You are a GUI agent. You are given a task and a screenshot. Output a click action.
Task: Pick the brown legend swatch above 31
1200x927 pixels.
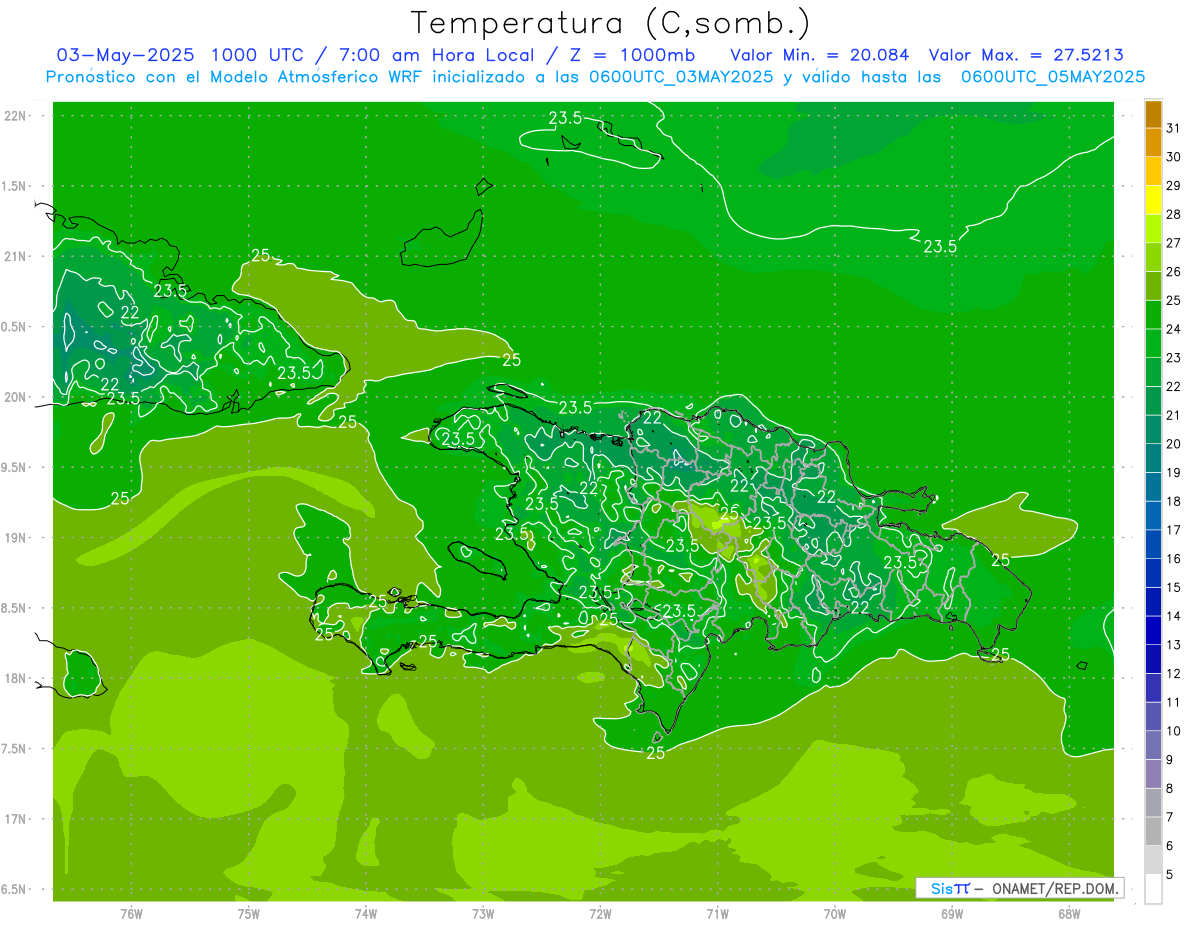[x=1153, y=114]
